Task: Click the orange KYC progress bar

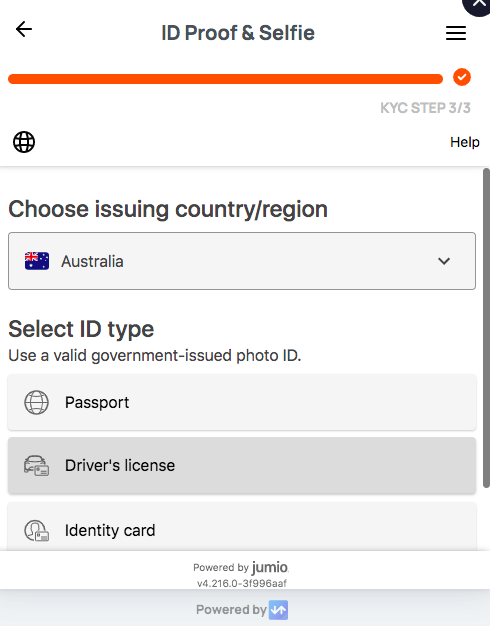Action: (225, 79)
